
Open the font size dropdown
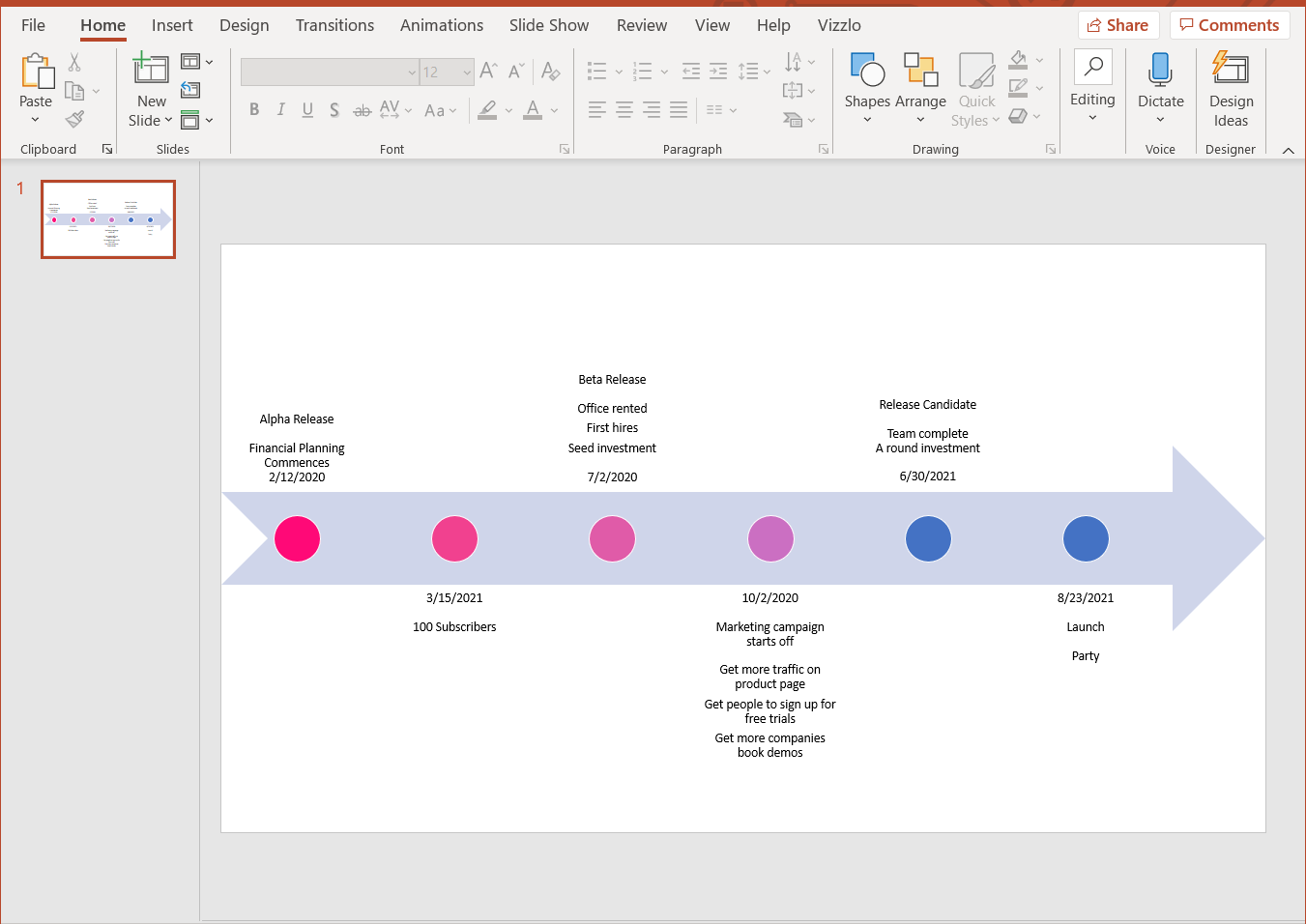[x=468, y=72]
